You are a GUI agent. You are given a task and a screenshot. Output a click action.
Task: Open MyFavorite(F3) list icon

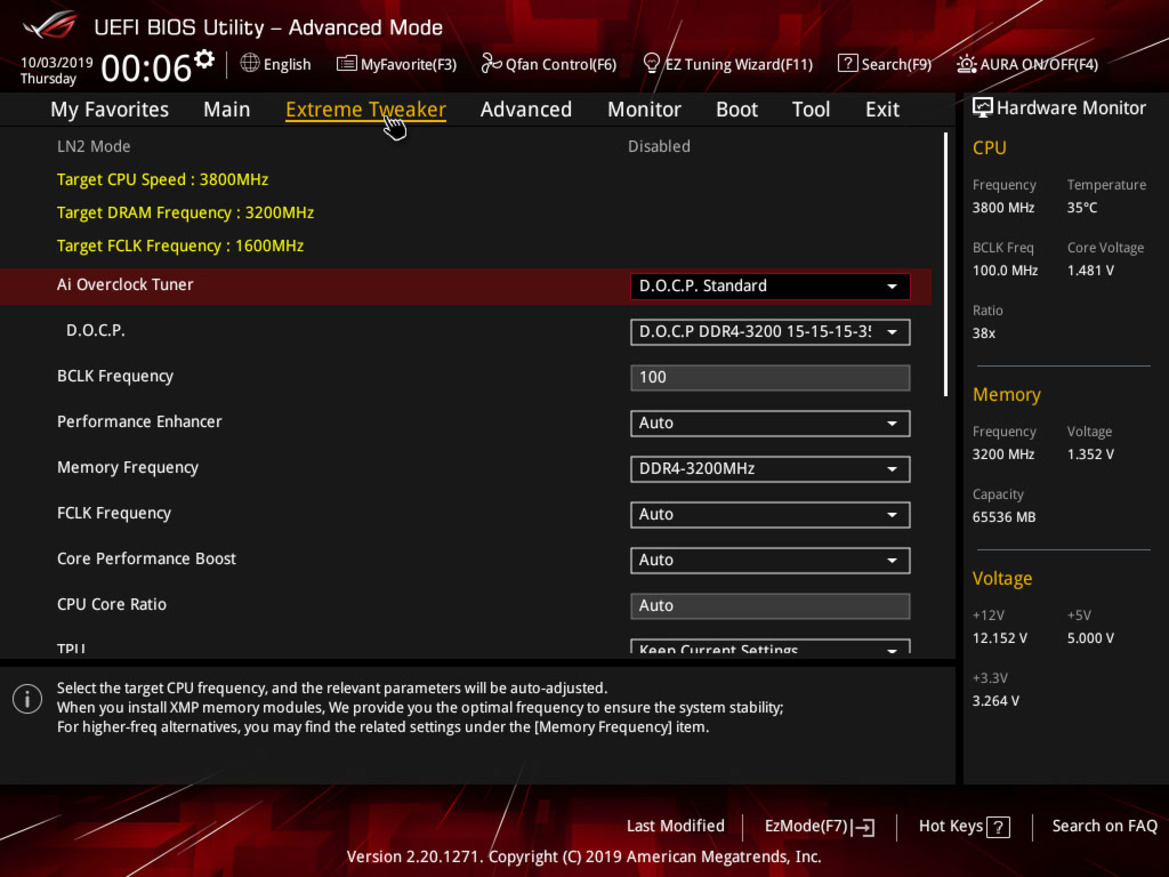click(346, 63)
